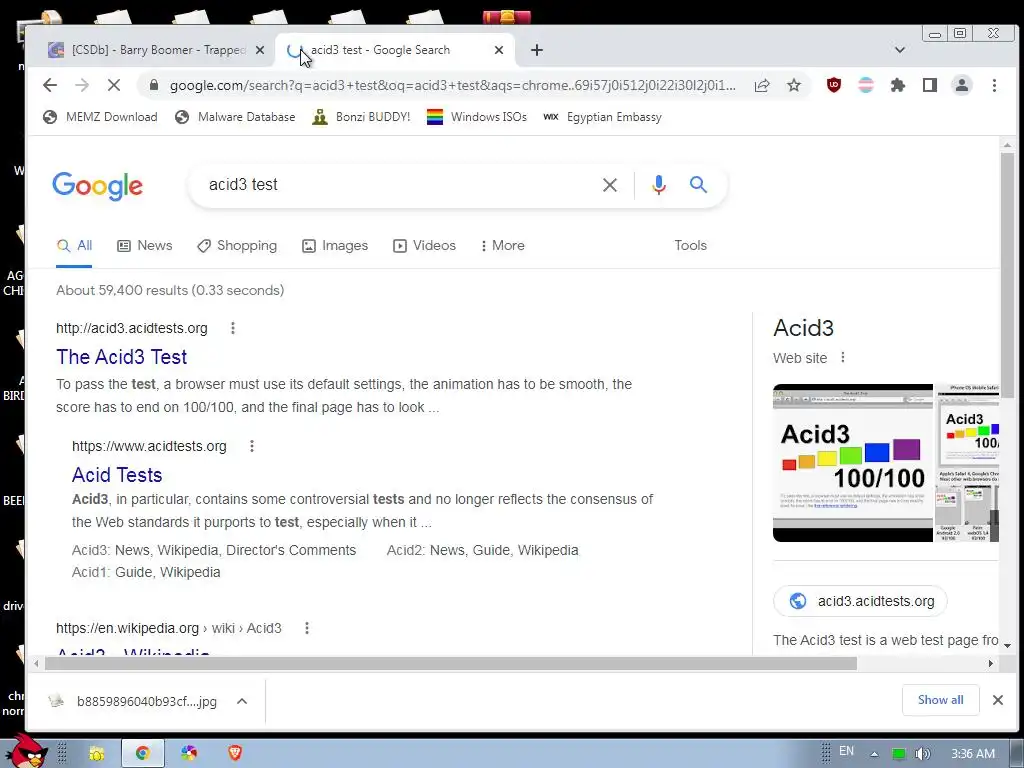Select the News search filter
1024x768 pixels.
click(145, 246)
